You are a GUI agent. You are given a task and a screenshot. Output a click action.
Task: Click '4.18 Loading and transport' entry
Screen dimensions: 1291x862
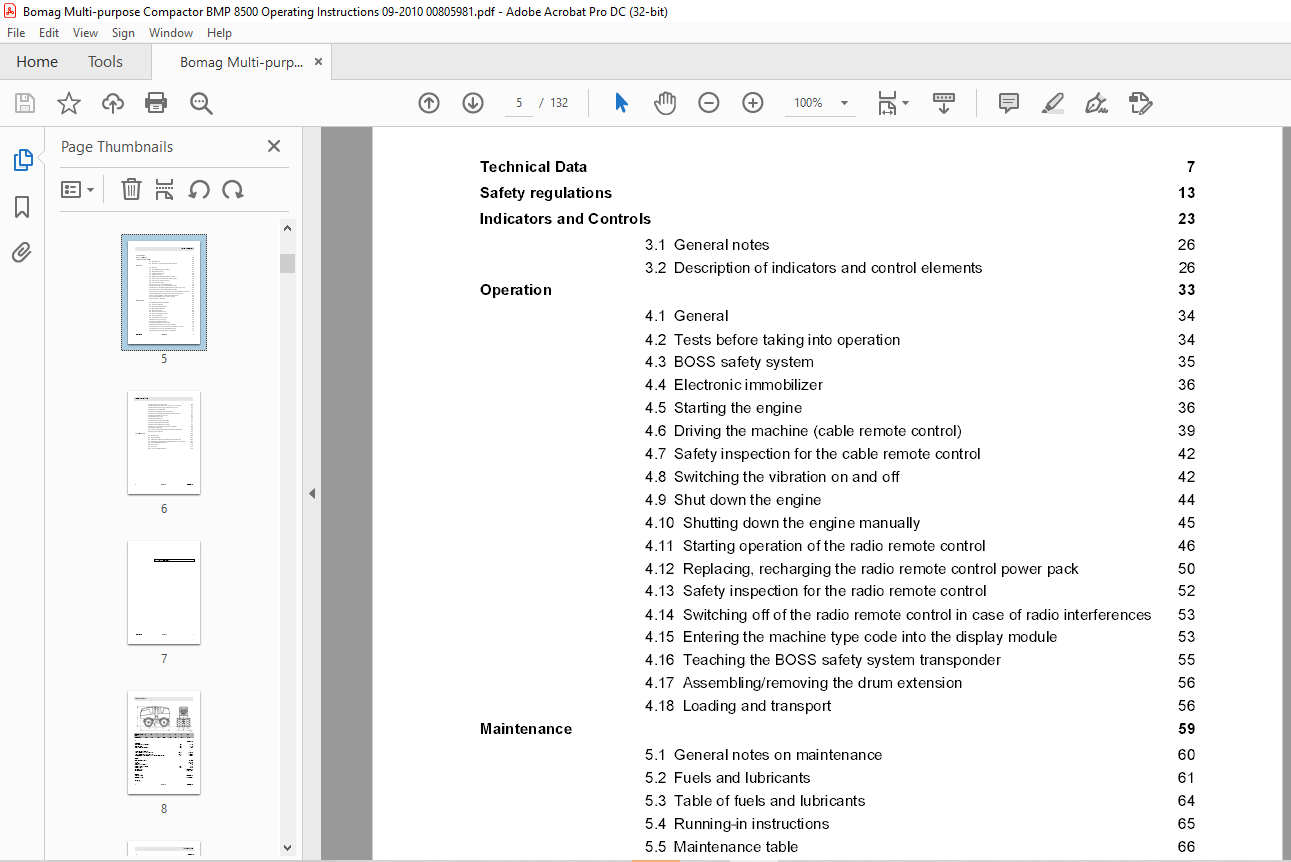click(738, 706)
